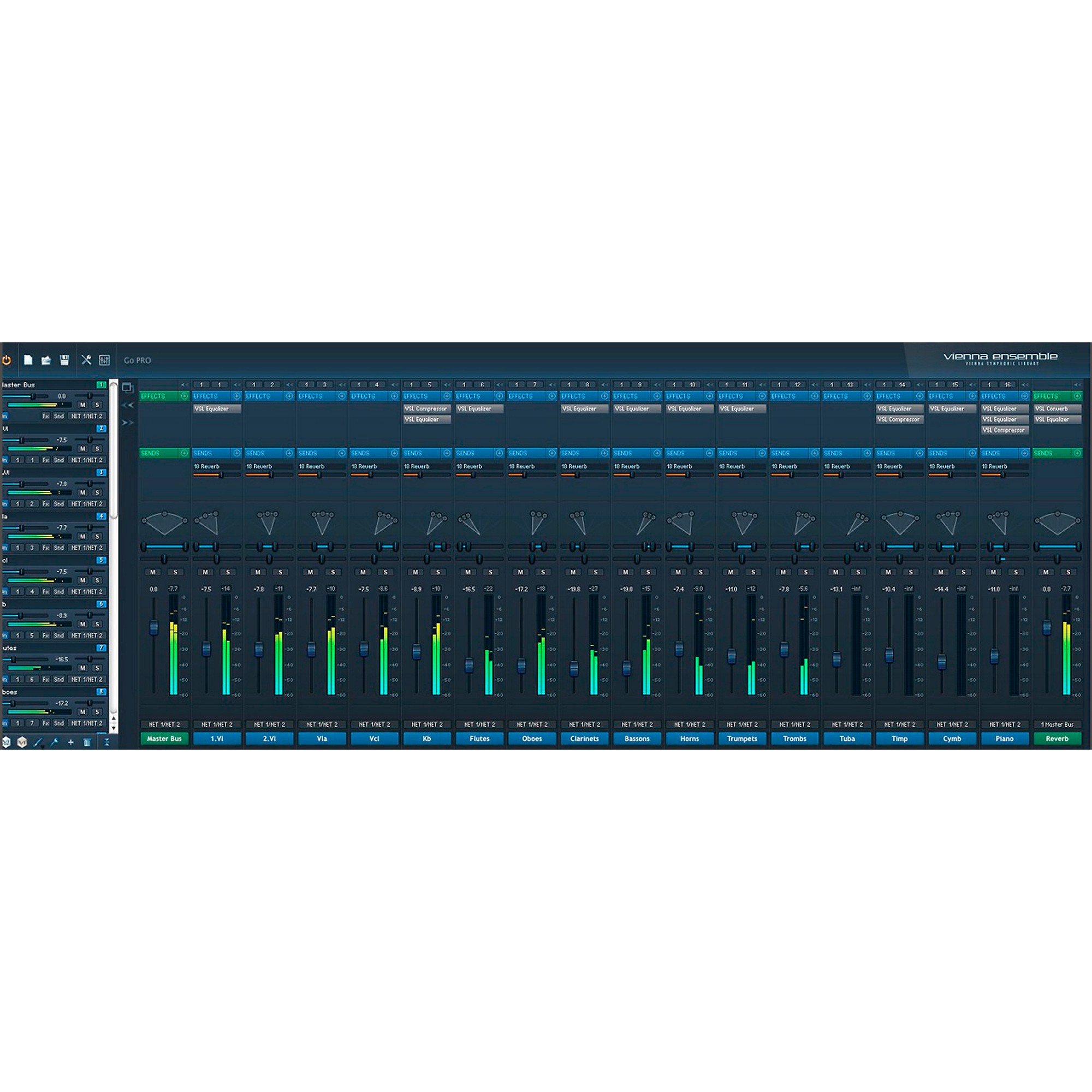The width and height of the screenshot is (1092, 1092).
Task: Mute the Flutes mixer strip
Action: tap(468, 572)
